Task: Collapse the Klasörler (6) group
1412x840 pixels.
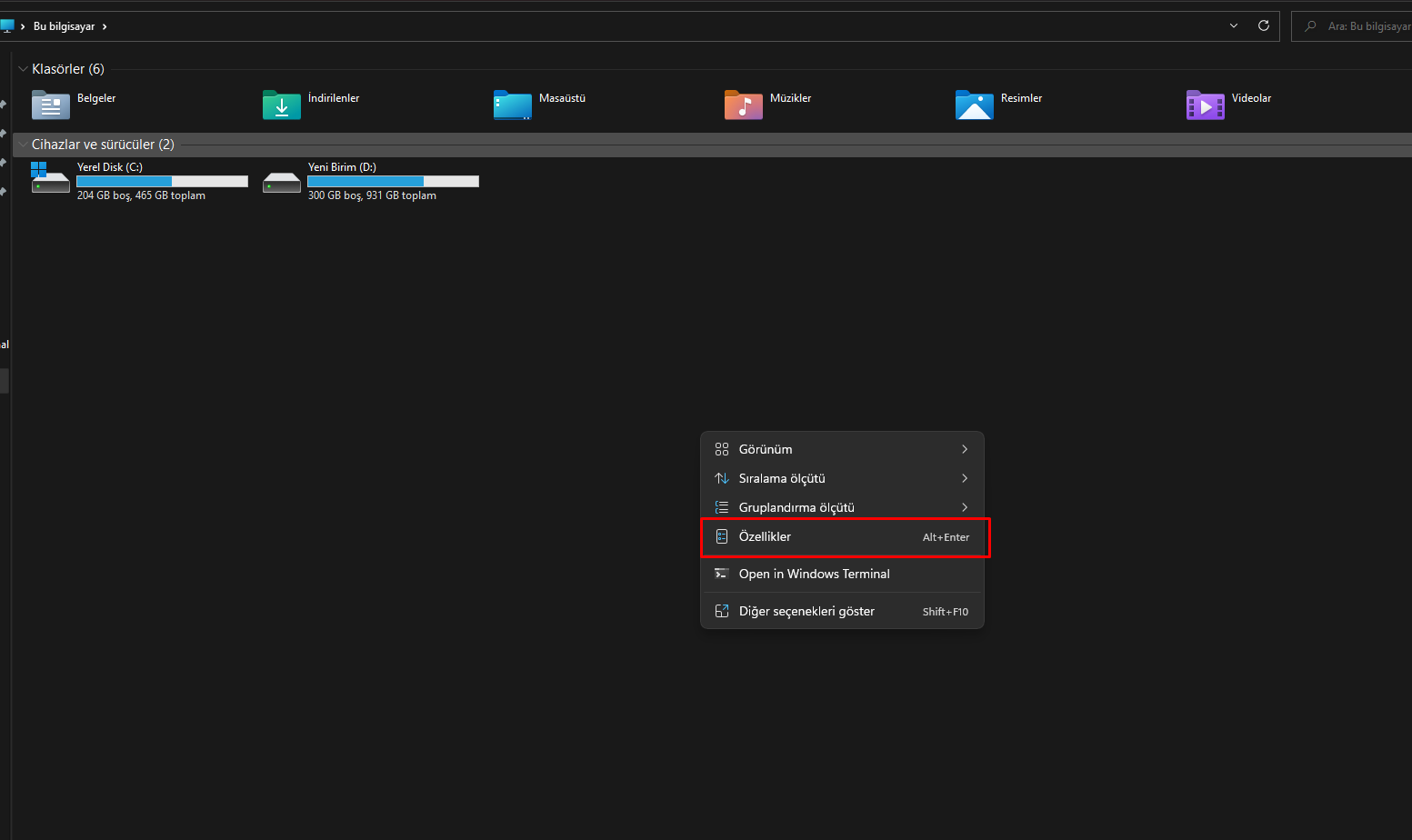Action: [23, 69]
